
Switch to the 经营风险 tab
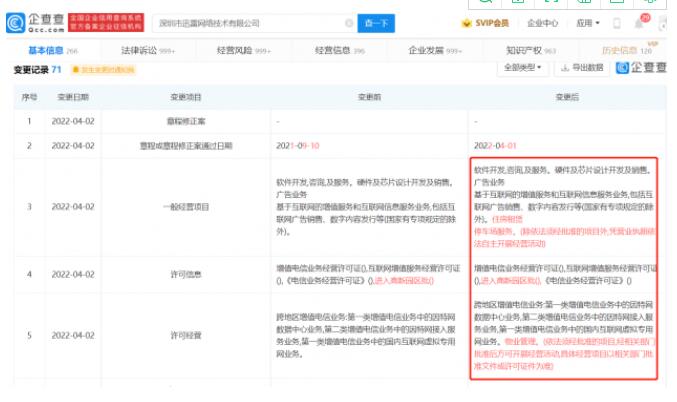[x=244, y=51]
